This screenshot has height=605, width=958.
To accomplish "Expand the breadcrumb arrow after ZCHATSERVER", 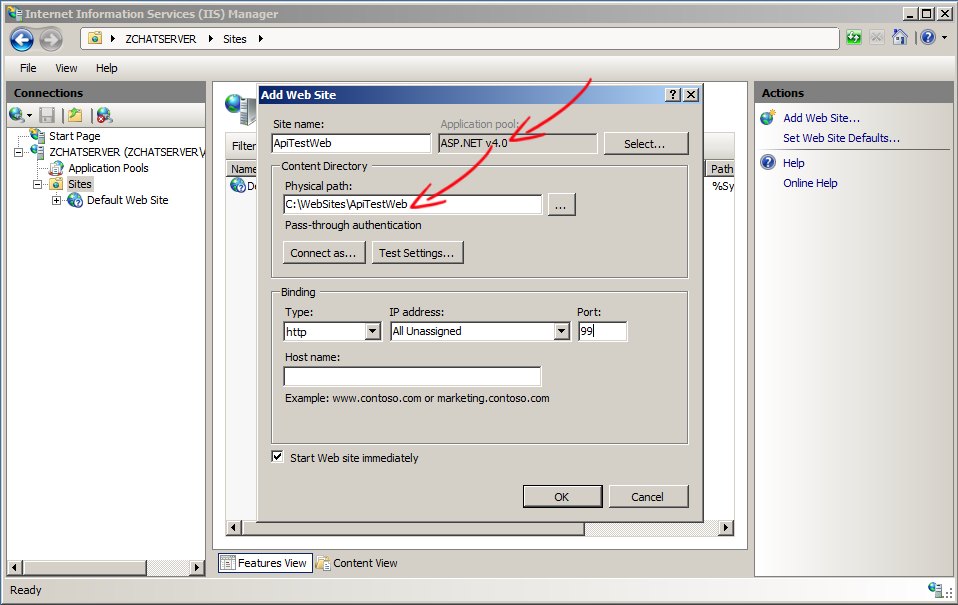I will point(210,39).
